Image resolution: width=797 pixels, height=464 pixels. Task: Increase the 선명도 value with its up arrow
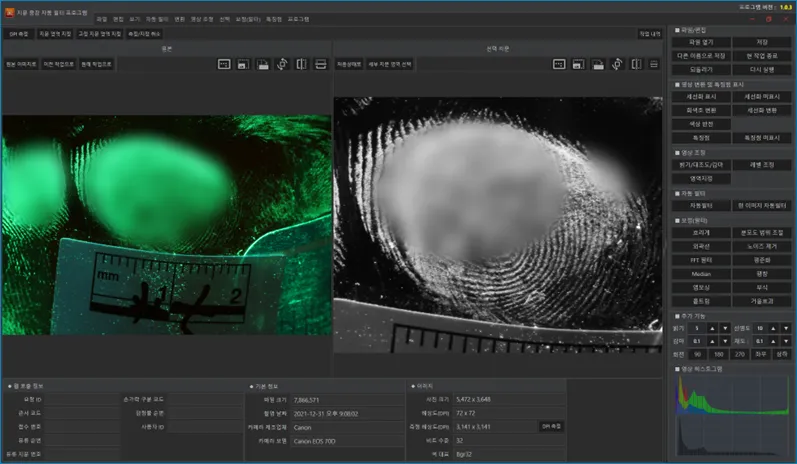(x=774, y=328)
